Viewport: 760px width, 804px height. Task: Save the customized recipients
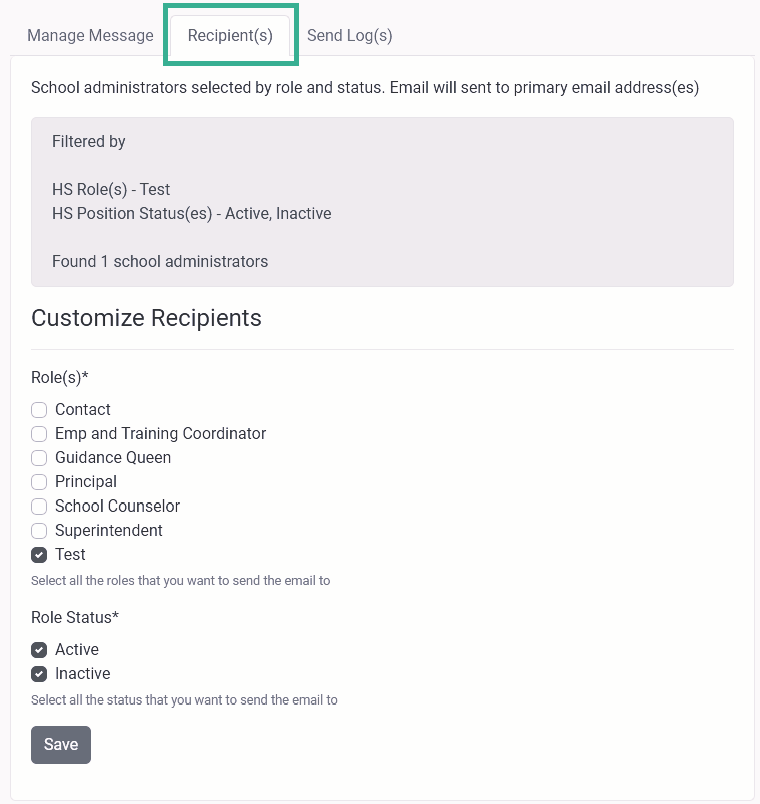(61, 745)
